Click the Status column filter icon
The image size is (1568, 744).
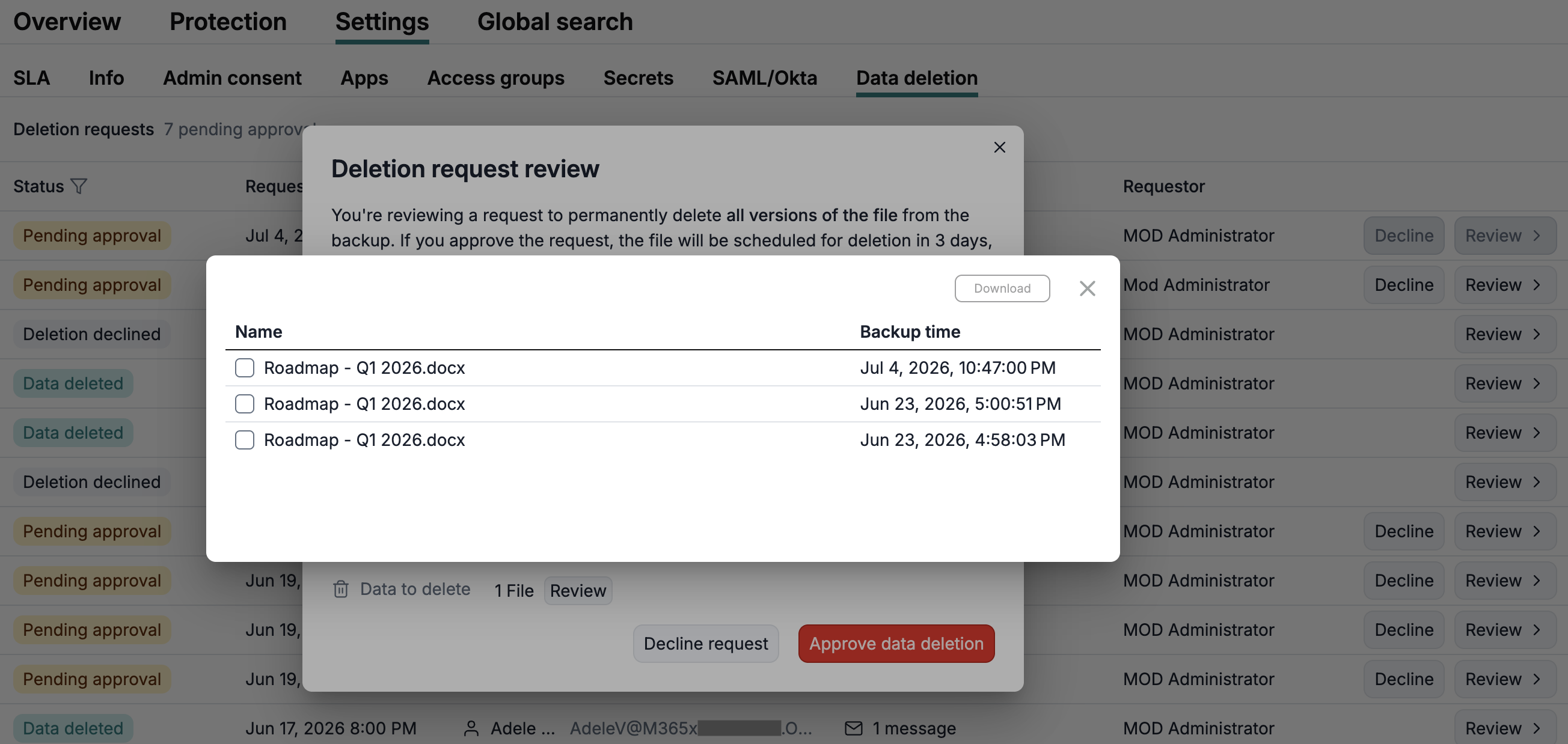tap(79, 186)
